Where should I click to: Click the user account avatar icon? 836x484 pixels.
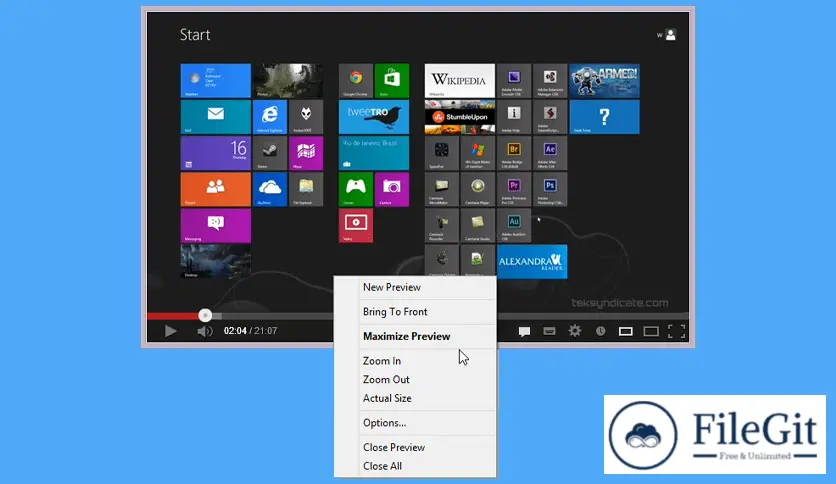(x=671, y=35)
